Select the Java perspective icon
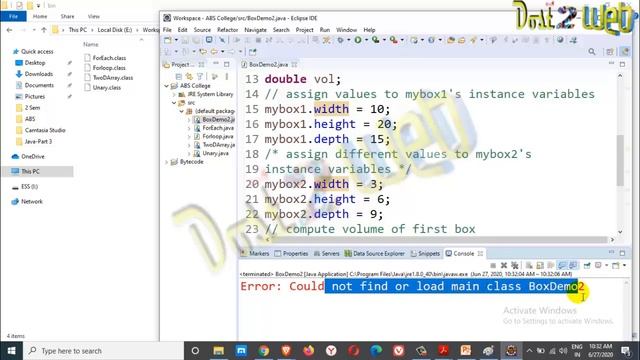The image size is (640, 360). coord(625,51)
